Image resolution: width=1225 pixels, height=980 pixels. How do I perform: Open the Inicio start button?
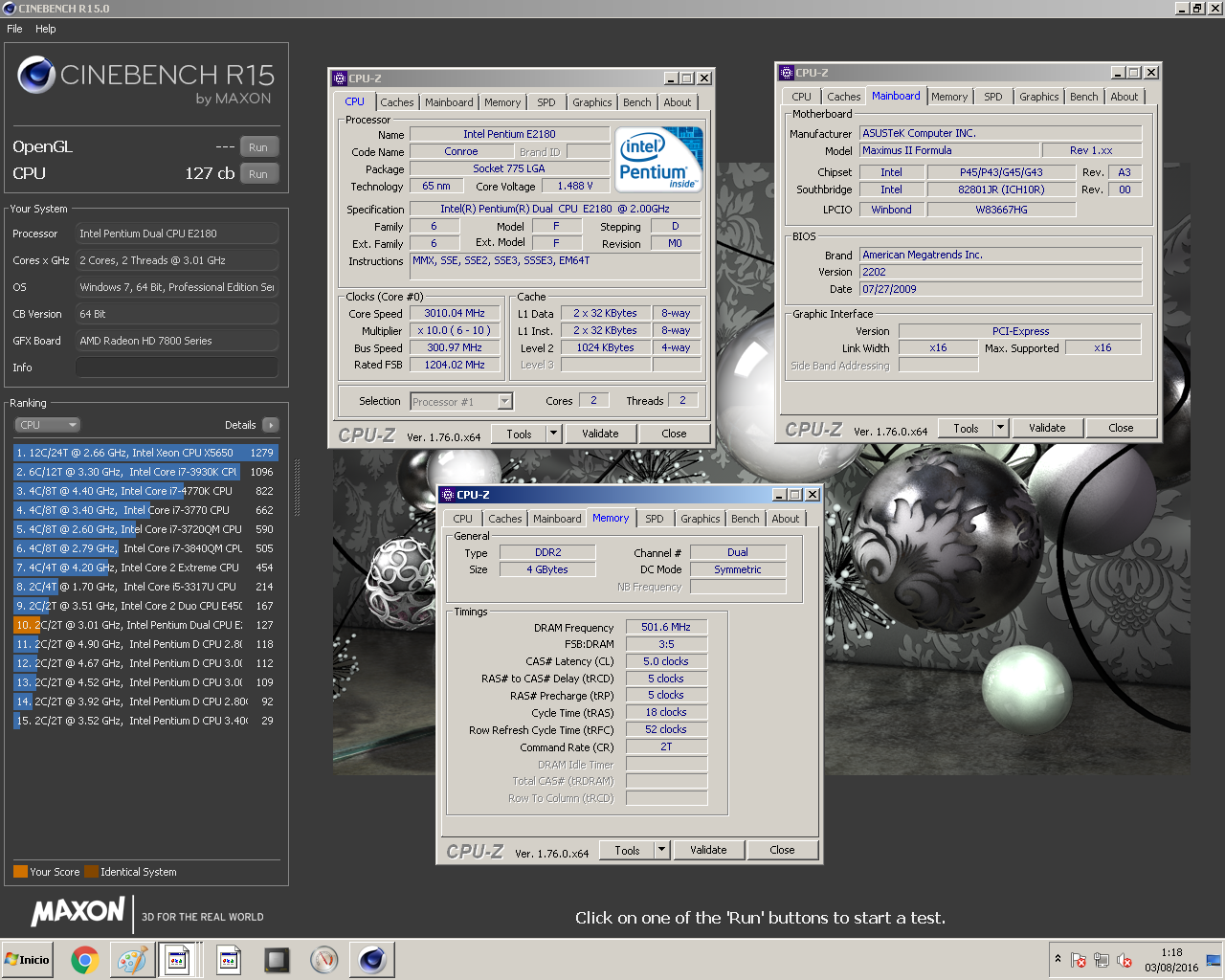pos(27,959)
